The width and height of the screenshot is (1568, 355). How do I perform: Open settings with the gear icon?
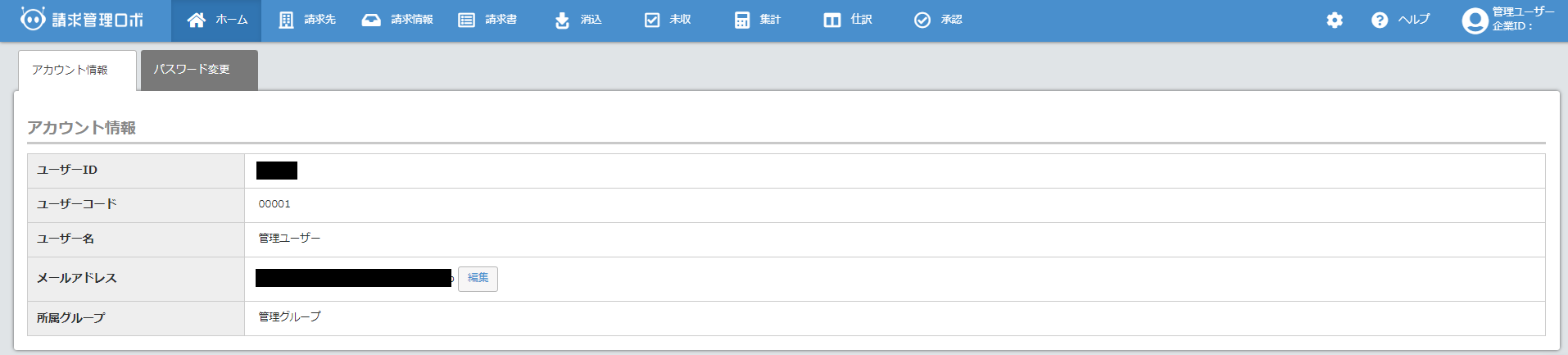[x=1335, y=20]
